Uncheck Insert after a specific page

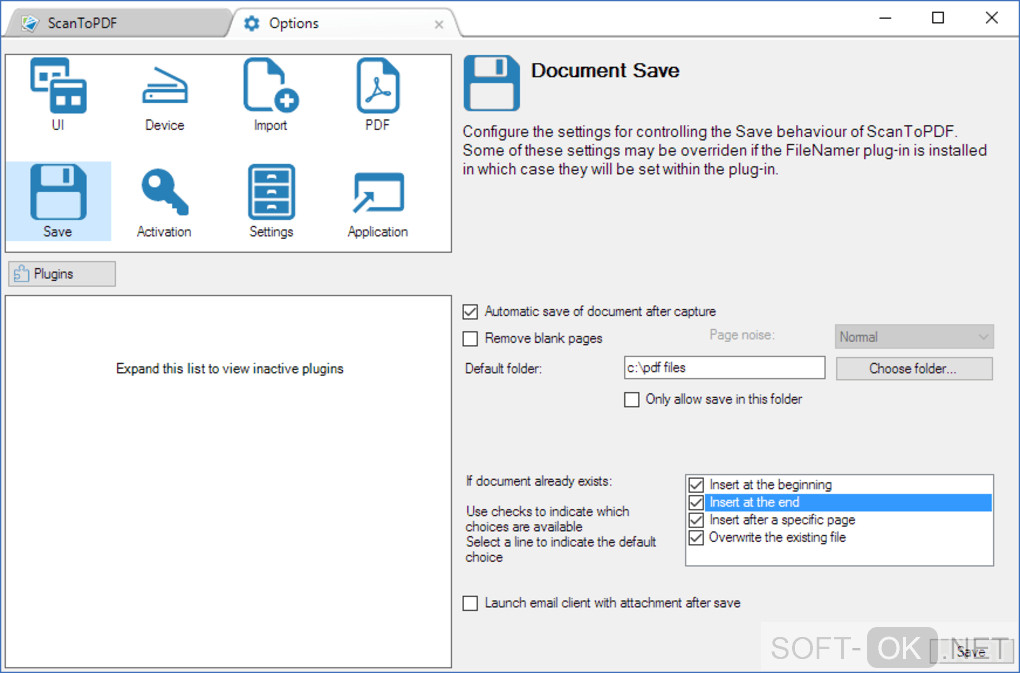click(x=696, y=520)
